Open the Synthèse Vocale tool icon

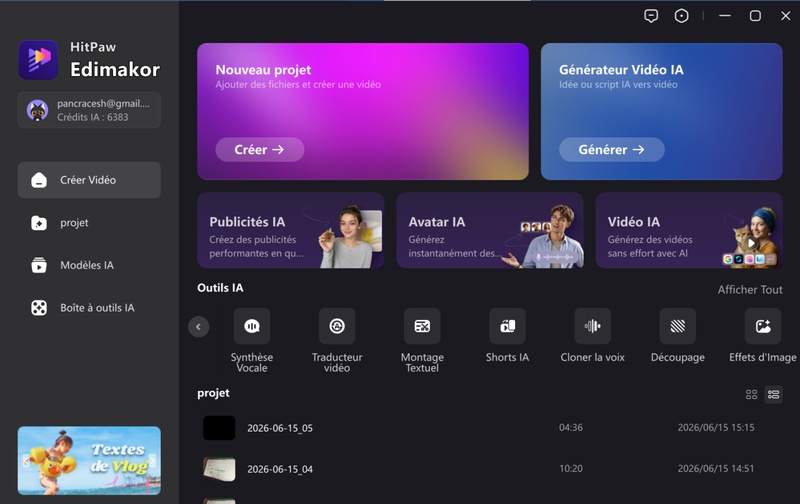252,326
